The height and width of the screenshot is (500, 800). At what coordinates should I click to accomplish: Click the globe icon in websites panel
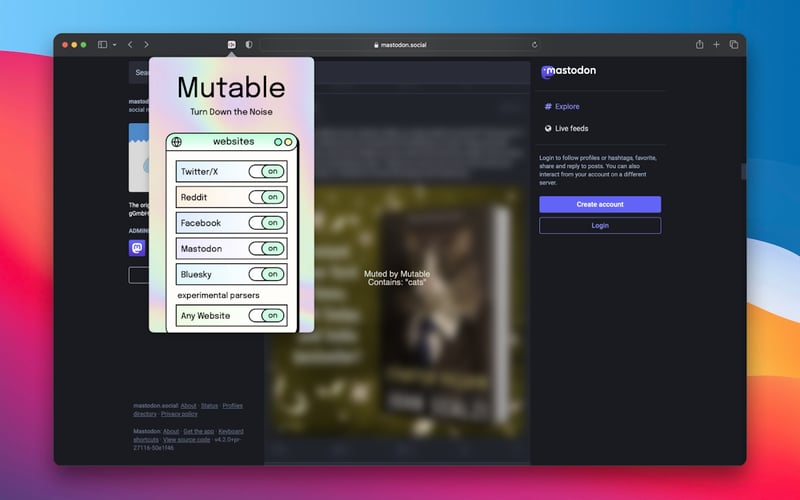coord(177,142)
